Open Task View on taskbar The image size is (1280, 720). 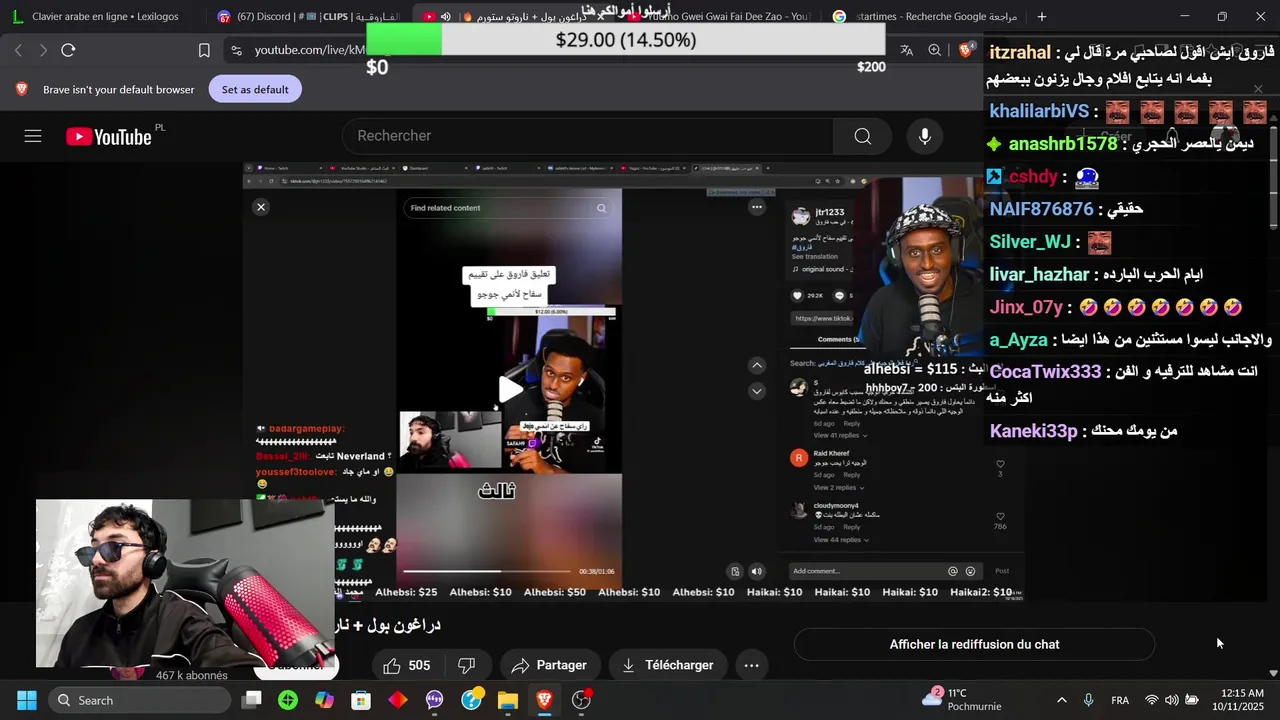point(252,700)
